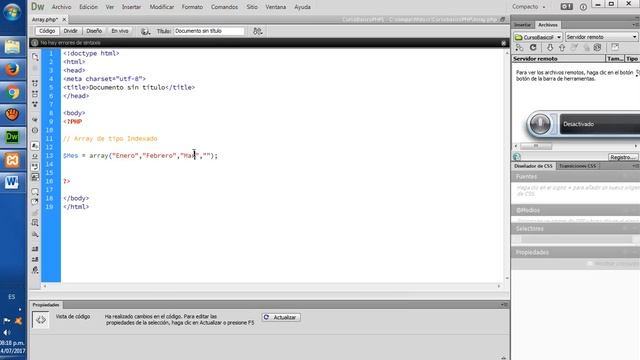Viewport: 640px width, 360px height.
Task: Open Servidor remoto view dropdown
Action: click(x=602, y=37)
